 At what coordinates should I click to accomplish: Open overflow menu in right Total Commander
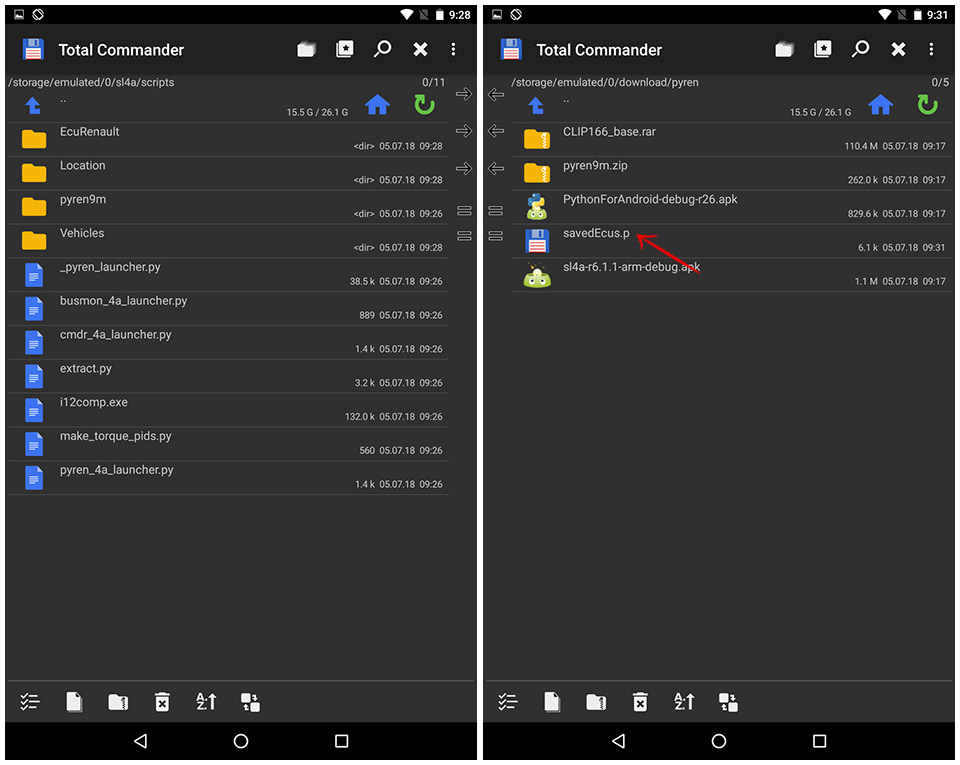[931, 50]
